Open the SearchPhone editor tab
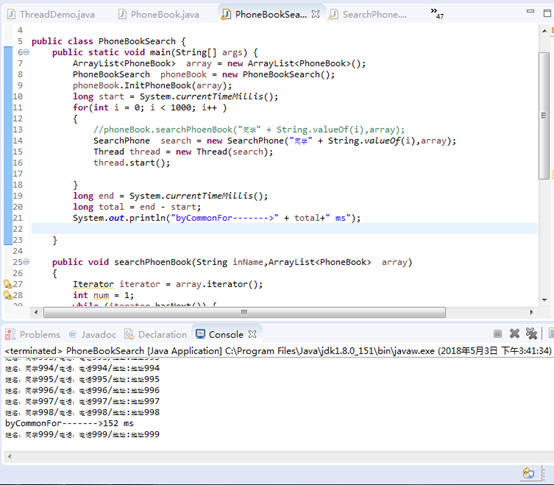This screenshot has height=485, width=554. click(368, 14)
